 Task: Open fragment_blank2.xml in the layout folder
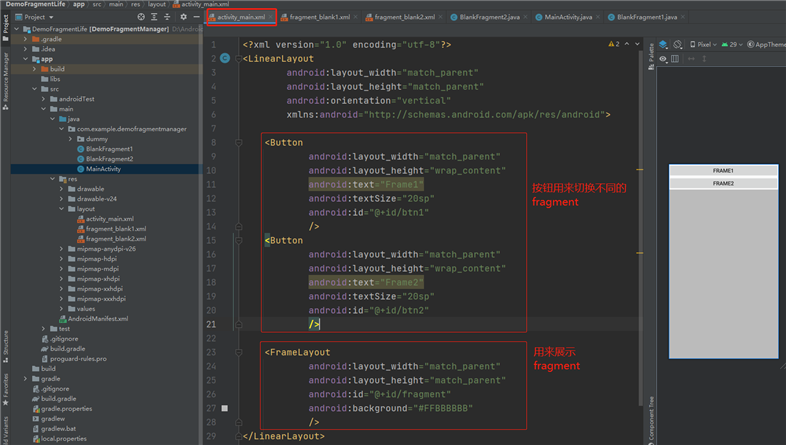pos(115,239)
